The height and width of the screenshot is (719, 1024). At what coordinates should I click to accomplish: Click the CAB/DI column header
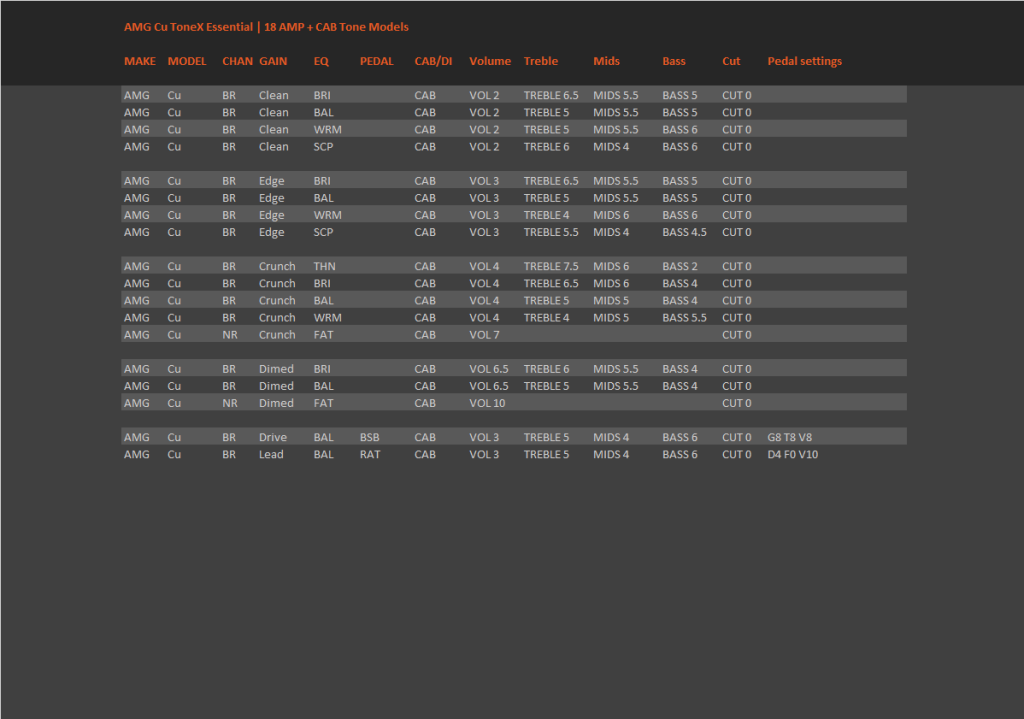pos(433,61)
